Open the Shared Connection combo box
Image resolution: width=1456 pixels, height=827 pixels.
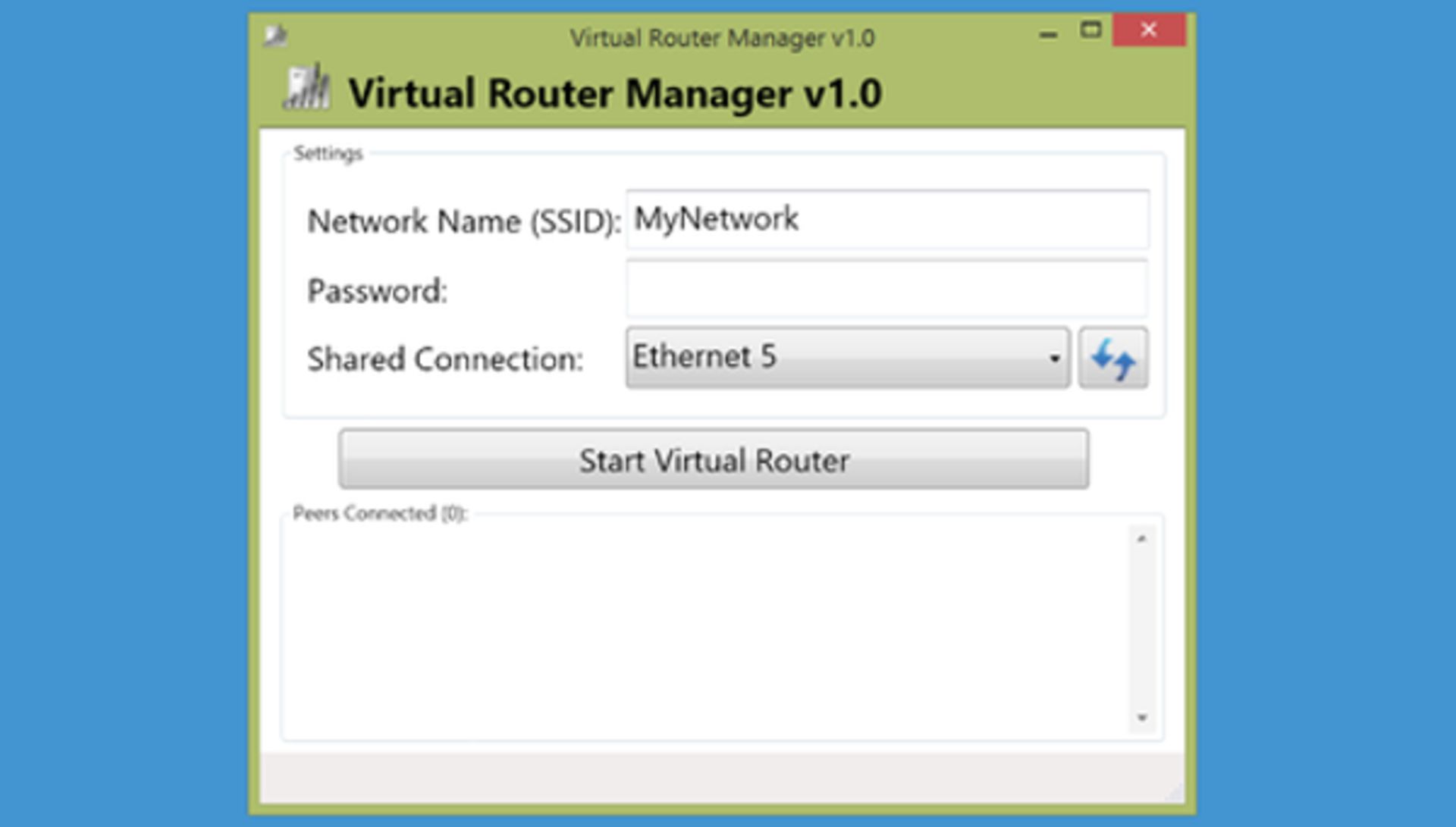(x=834, y=358)
